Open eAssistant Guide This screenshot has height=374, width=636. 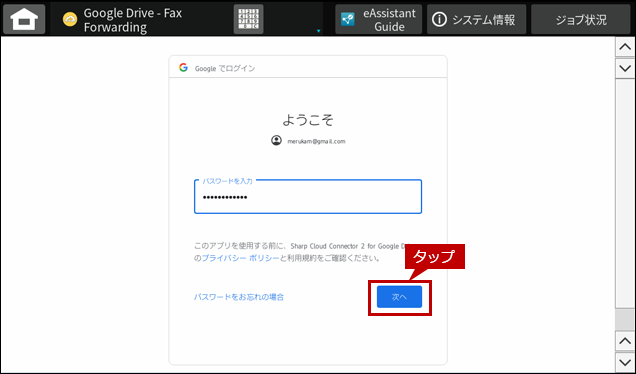click(x=378, y=19)
